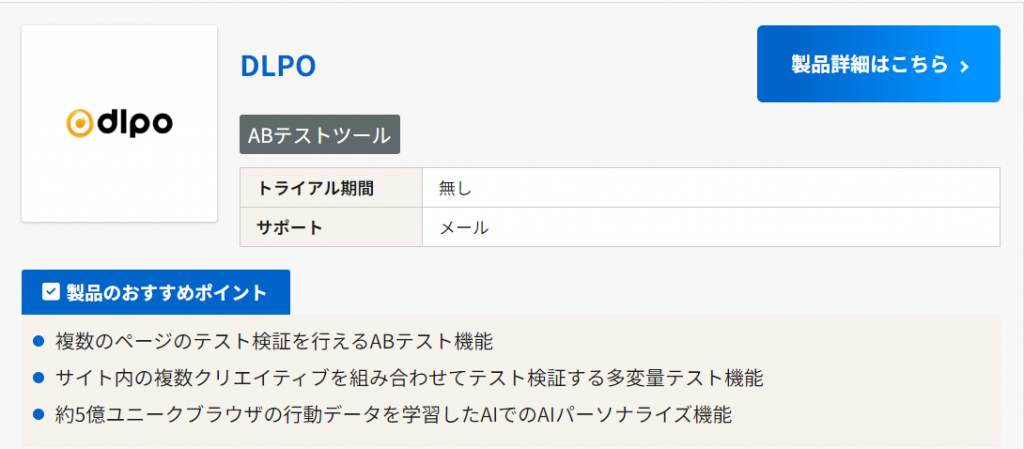The width and height of the screenshot is (1024, 449).
Task: Open the dlpo logo image
Action: pyautogui.click(x=119, y=123)
